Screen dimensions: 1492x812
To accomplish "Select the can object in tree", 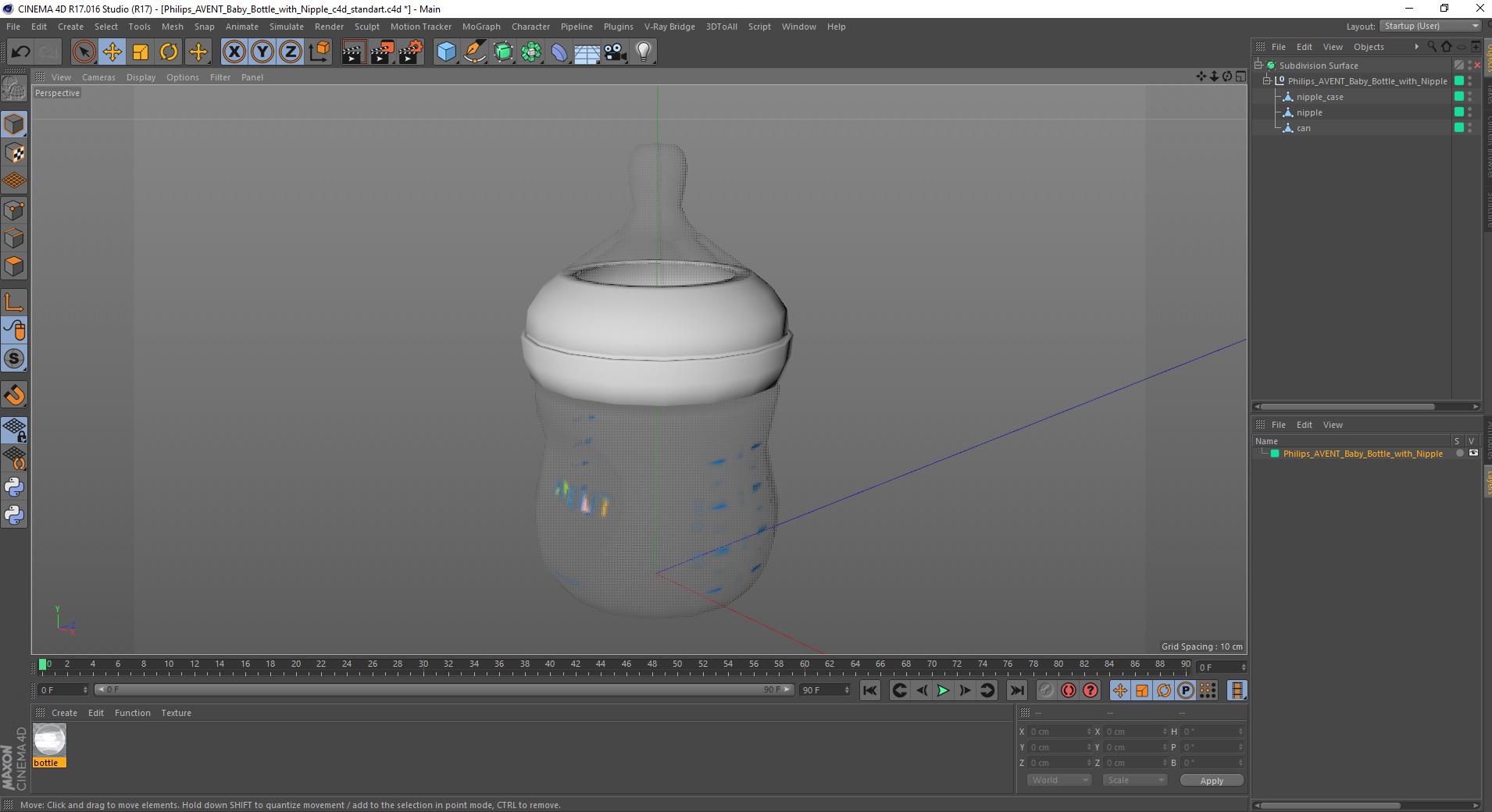I will 1303,128.
